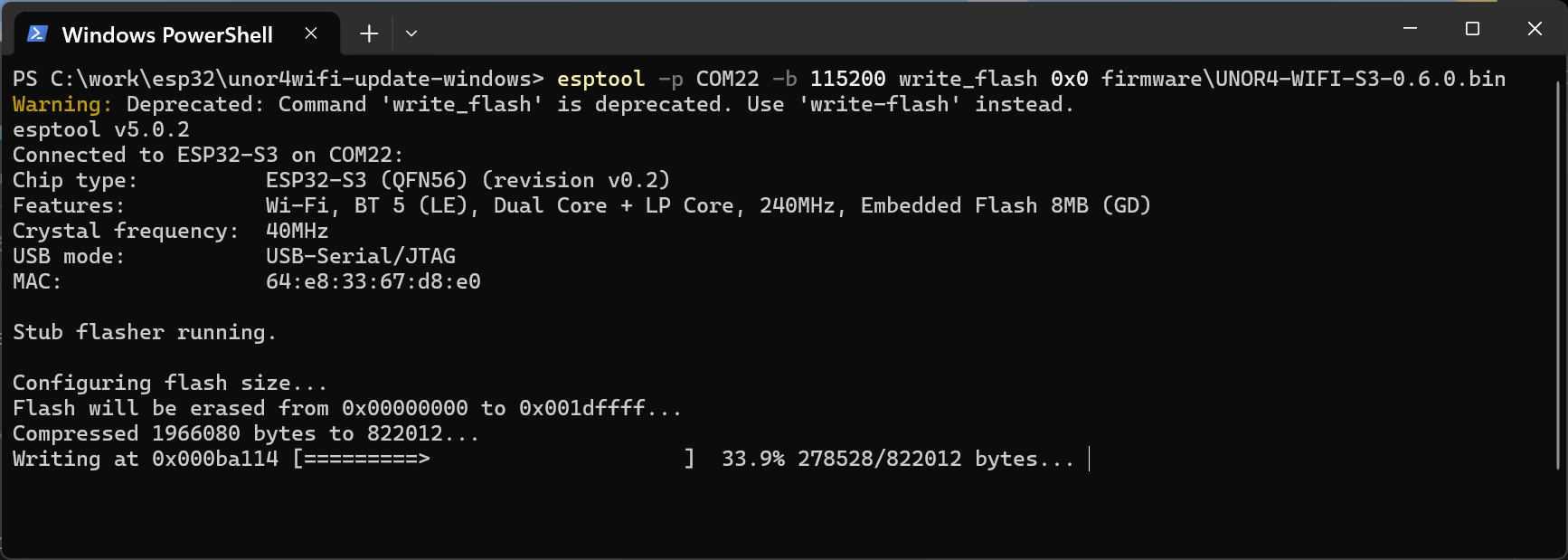The width and height of the screenshot is (1568, 560).
Task: Click the text cursor after "bytes..."
Action: point(1089,460)
